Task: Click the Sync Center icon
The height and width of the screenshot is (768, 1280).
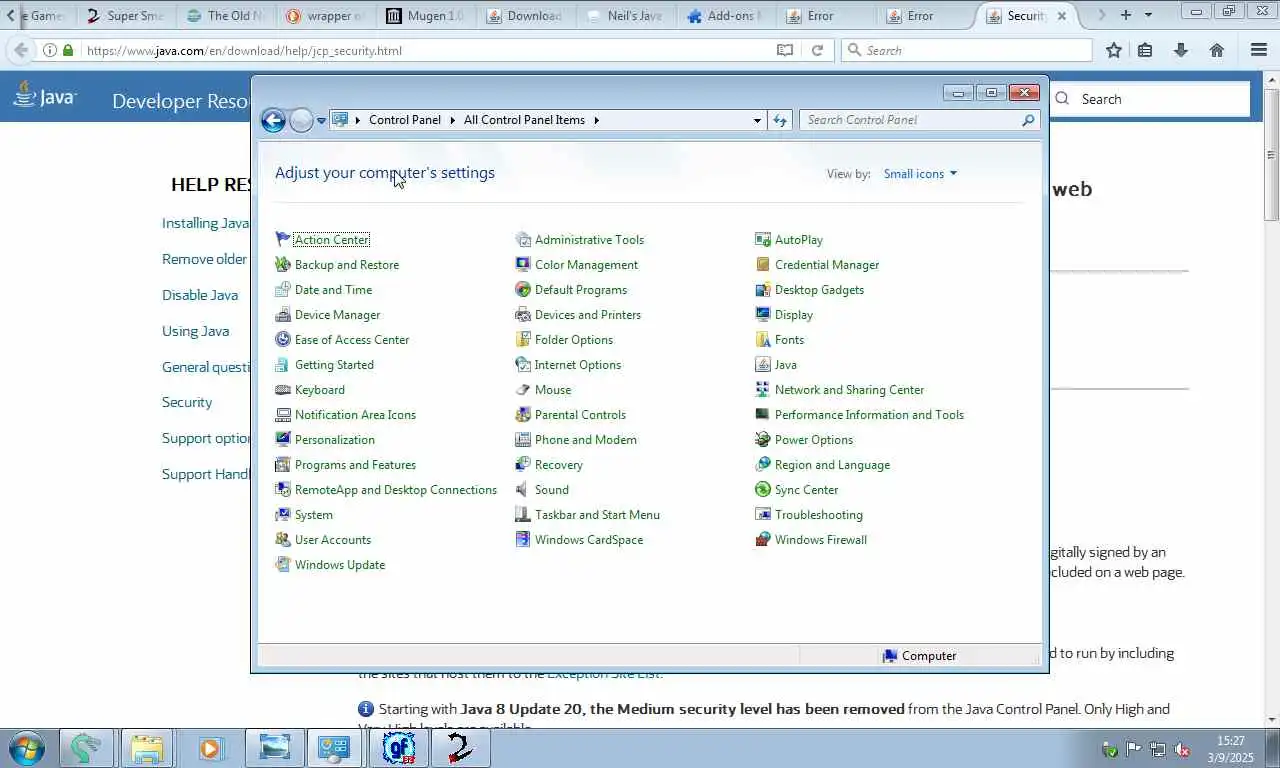Action: coord(763,490)
